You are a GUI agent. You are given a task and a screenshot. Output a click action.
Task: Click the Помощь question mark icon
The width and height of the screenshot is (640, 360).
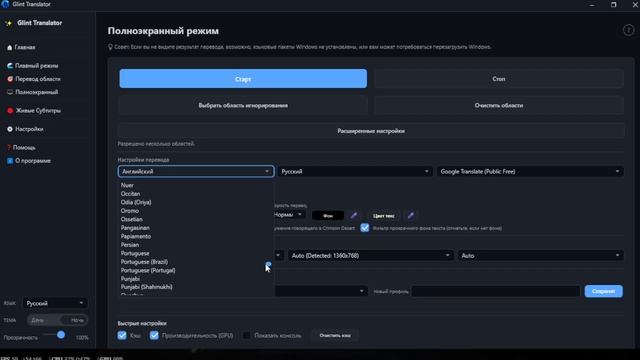pyautogui.click(x=9, y=147)
